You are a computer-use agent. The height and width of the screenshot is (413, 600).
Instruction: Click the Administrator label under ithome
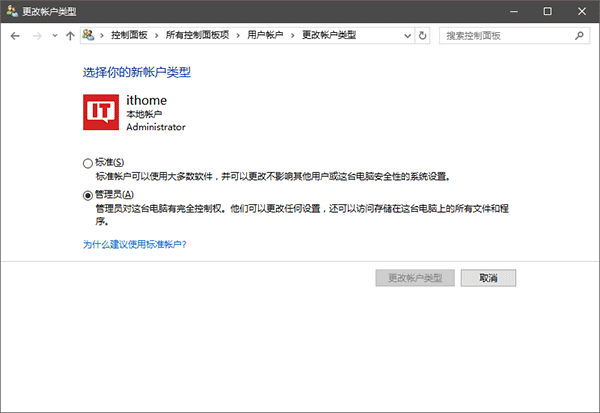point(156,127)
